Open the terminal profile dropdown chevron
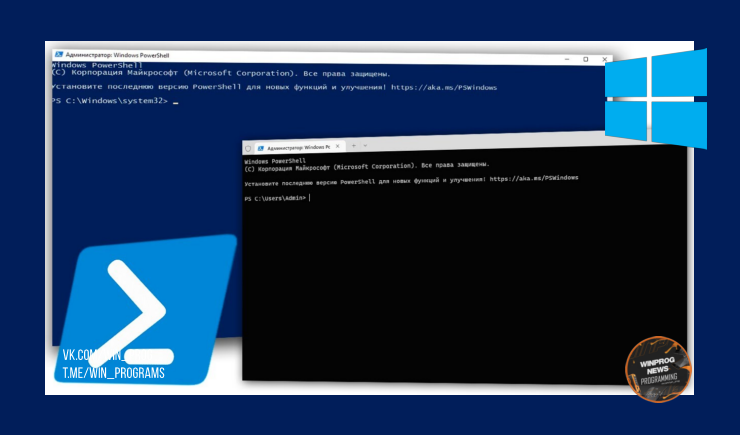This screenshot has height=435, width=740. point(365,146)
